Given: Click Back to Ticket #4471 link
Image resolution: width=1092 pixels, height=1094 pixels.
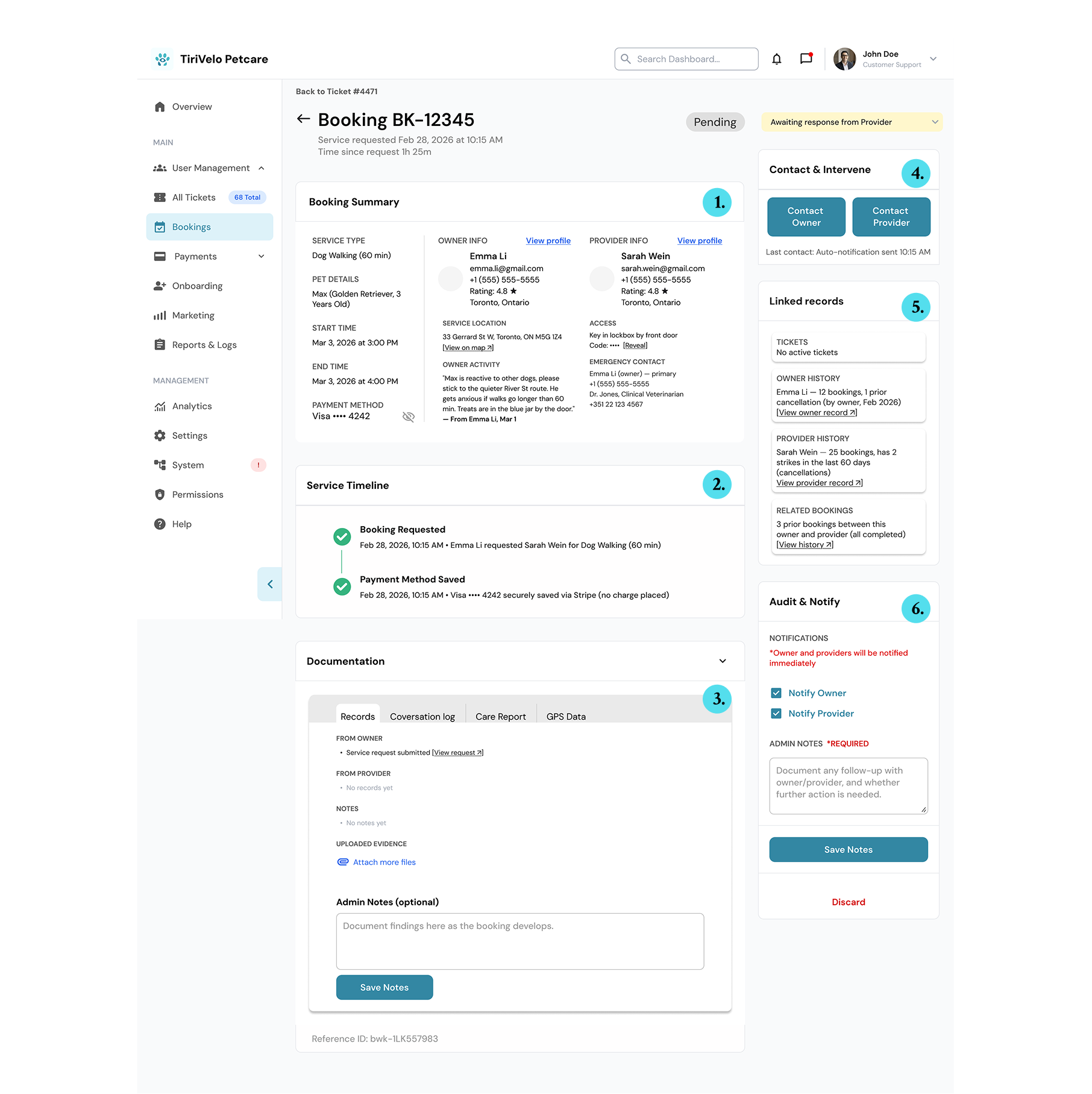Looking at the screenshot, I should coord(336,92).
